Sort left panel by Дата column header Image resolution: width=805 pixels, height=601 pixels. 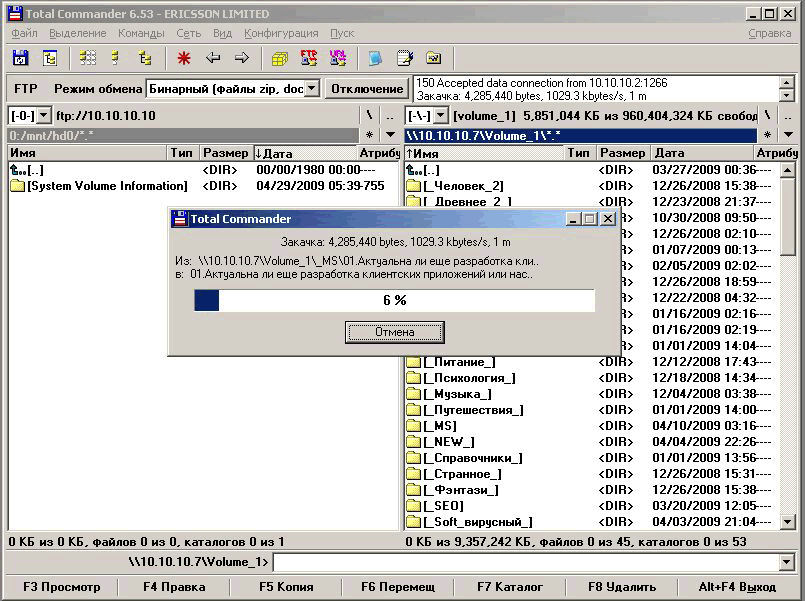click(x=305, y=153)
